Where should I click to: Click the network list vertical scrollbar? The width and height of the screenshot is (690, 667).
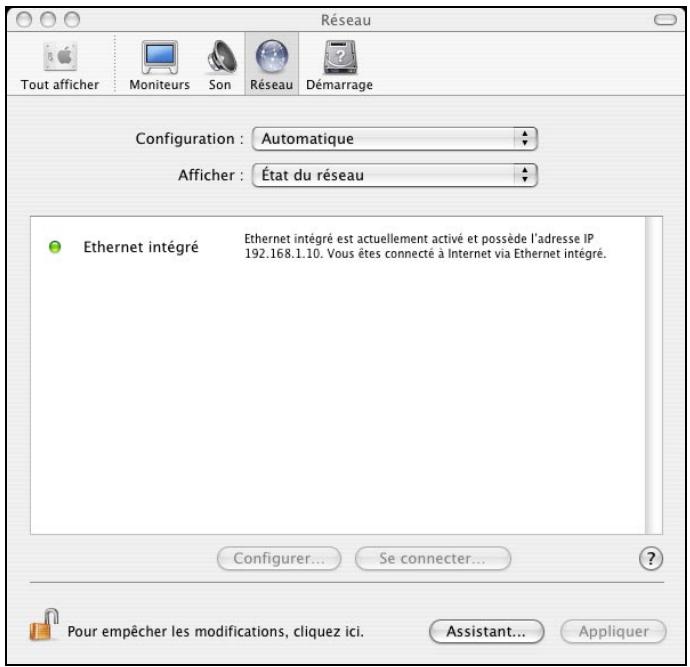[653, 375]
